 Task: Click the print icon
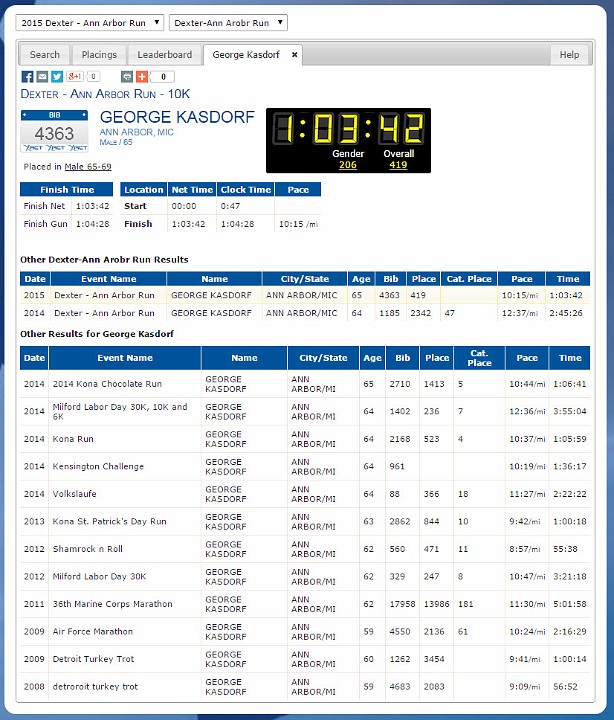click(127, 76)
